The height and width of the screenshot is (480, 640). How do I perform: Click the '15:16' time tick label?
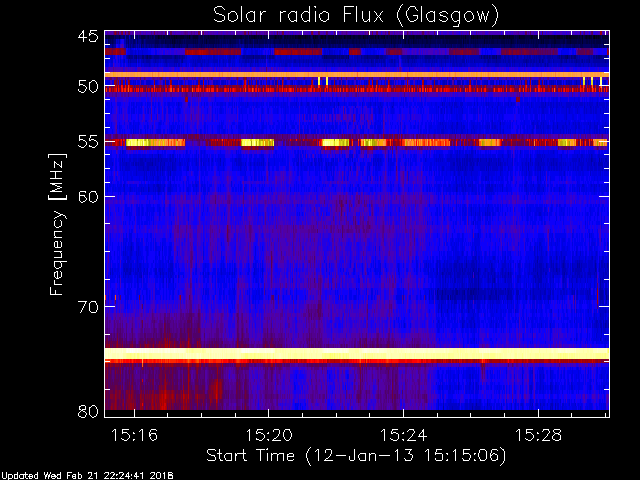(x=134, y=435)
